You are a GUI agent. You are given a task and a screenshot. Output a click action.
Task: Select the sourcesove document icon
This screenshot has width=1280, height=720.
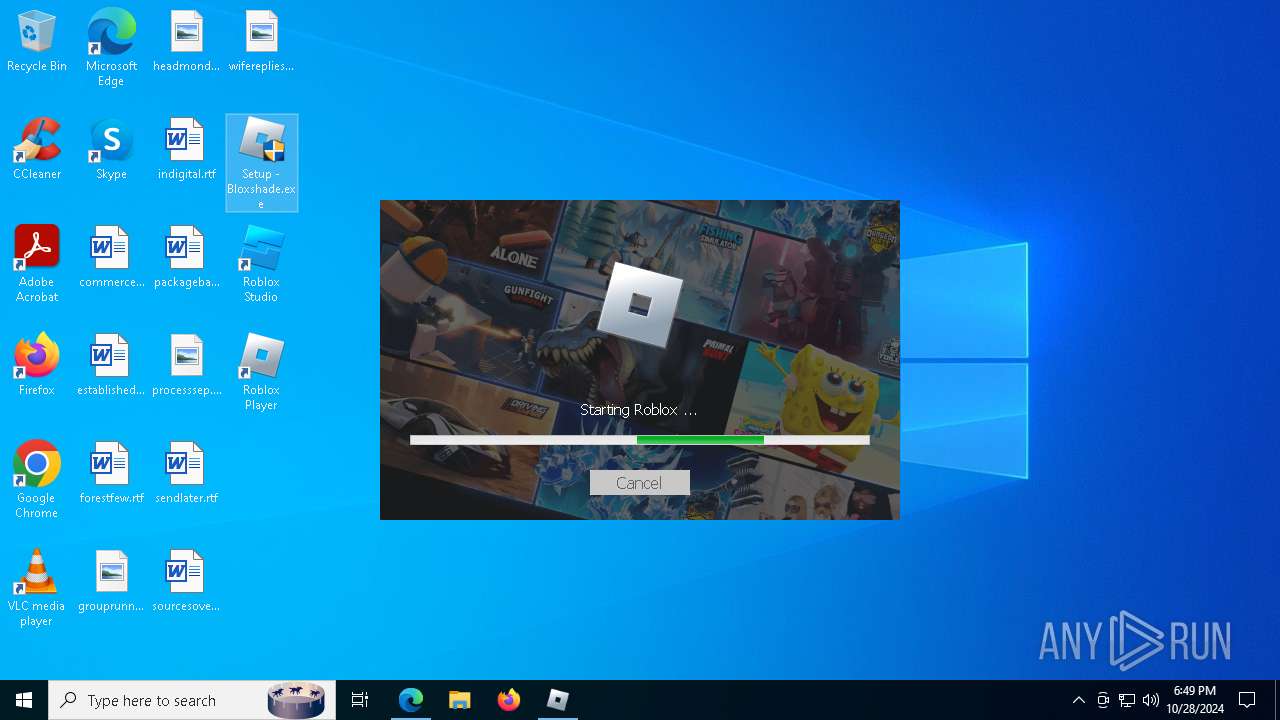click(186, 582)
